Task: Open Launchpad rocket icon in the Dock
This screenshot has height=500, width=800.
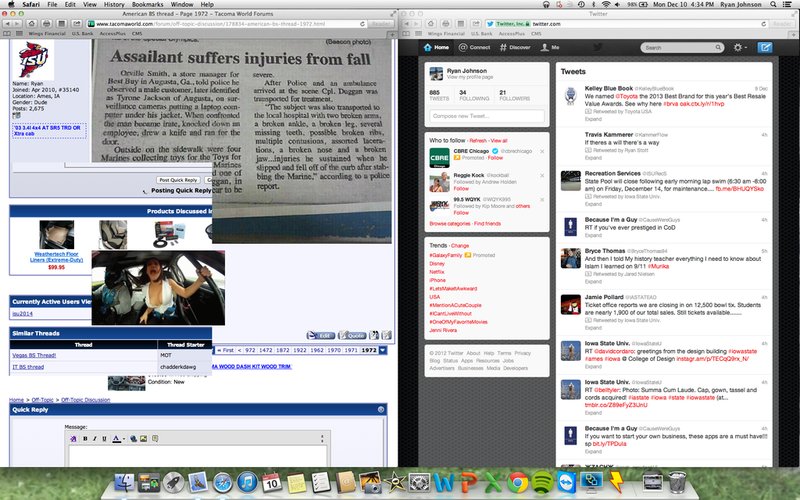Action: [x=173, y=482]
